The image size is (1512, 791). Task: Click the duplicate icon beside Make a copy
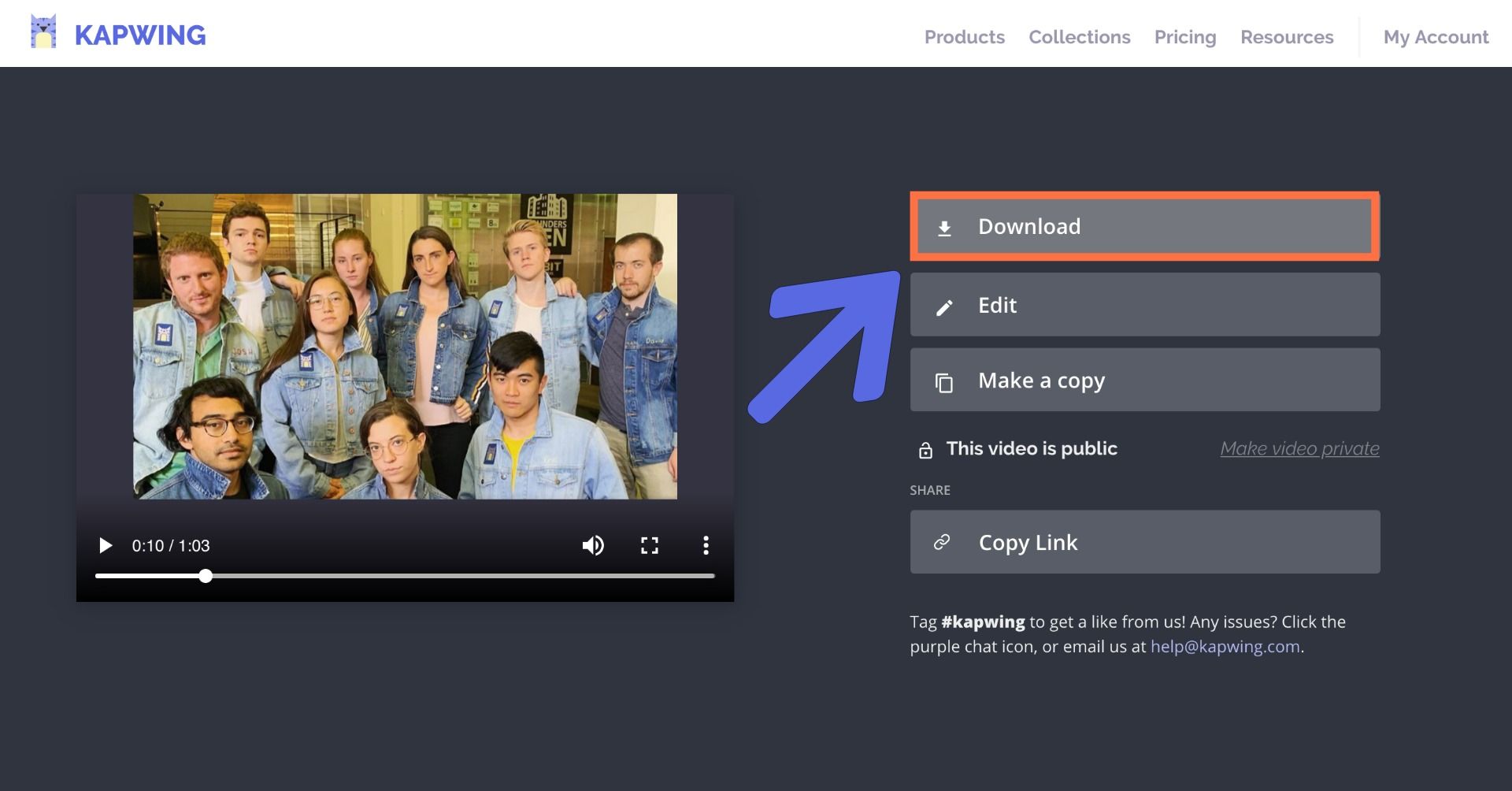click(944, 383)
